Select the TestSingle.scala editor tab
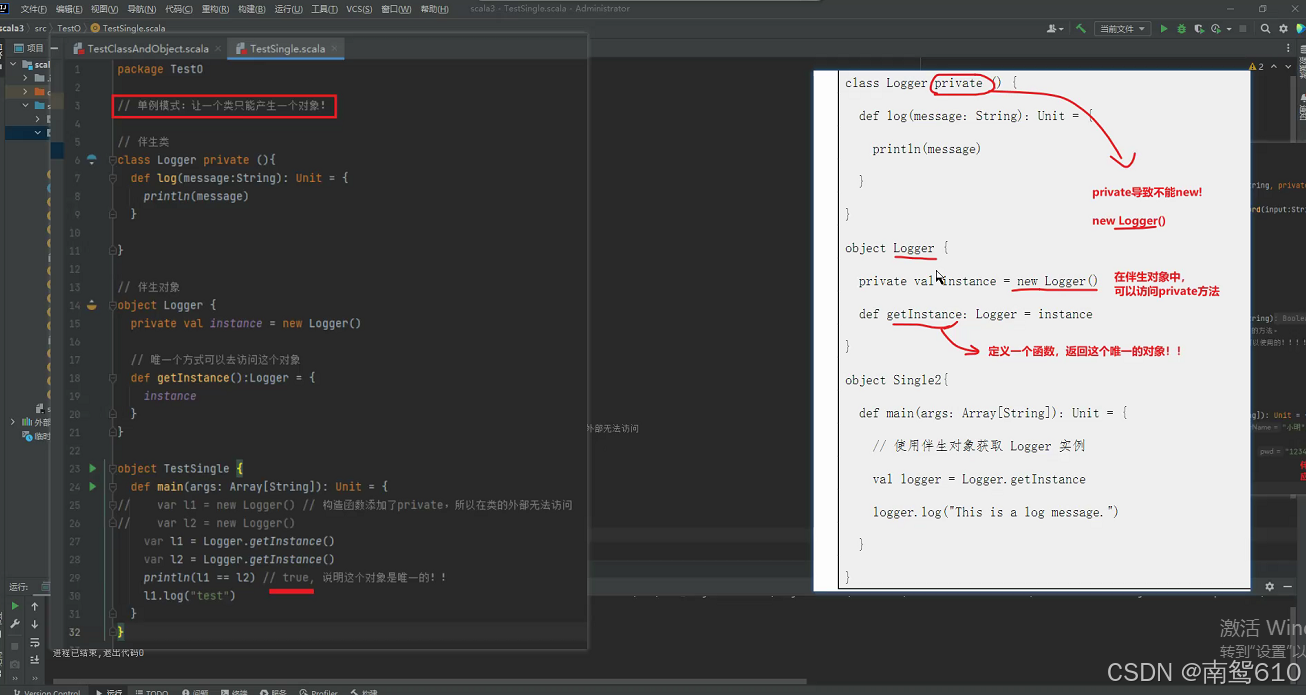The height and width of the screenshot is (695, 1306). click(x=287, y=48)
